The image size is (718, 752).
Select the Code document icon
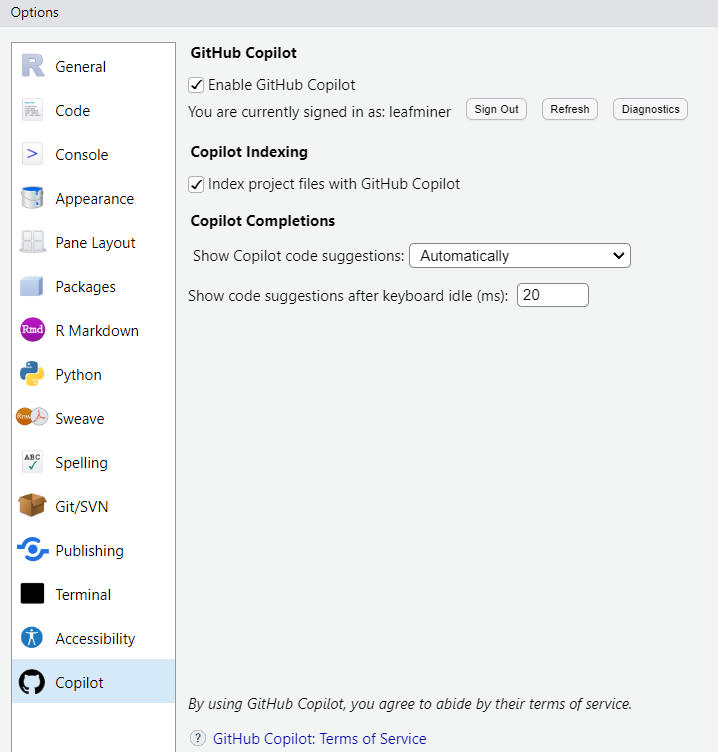point(32,111)
